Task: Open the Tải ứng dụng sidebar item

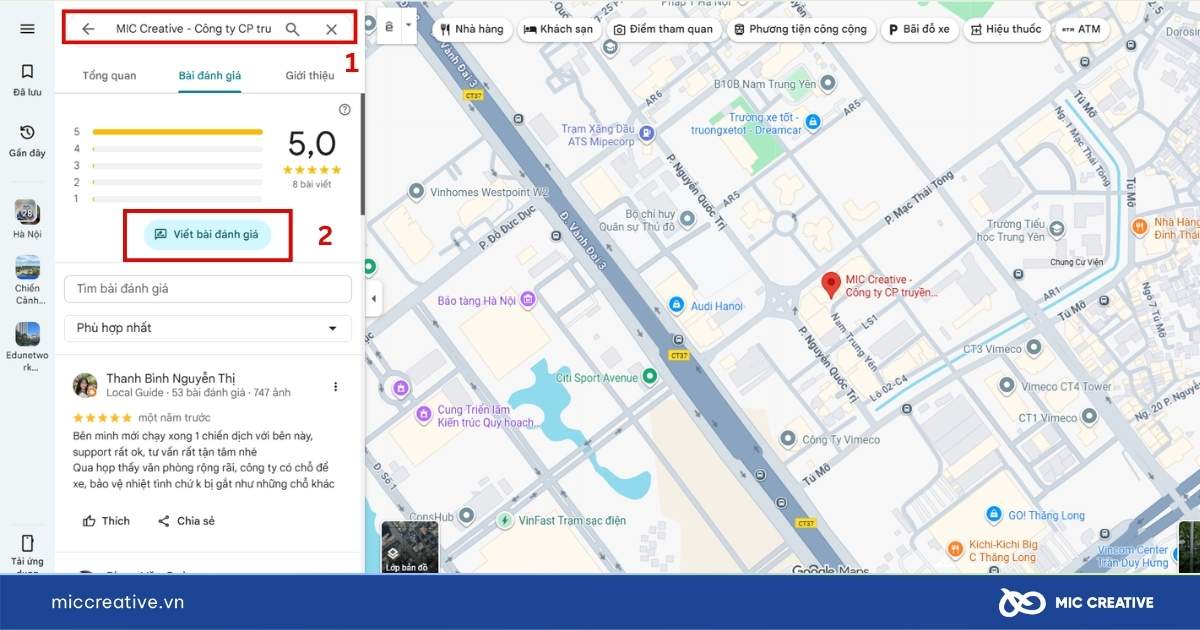Action: pos(27,554)
